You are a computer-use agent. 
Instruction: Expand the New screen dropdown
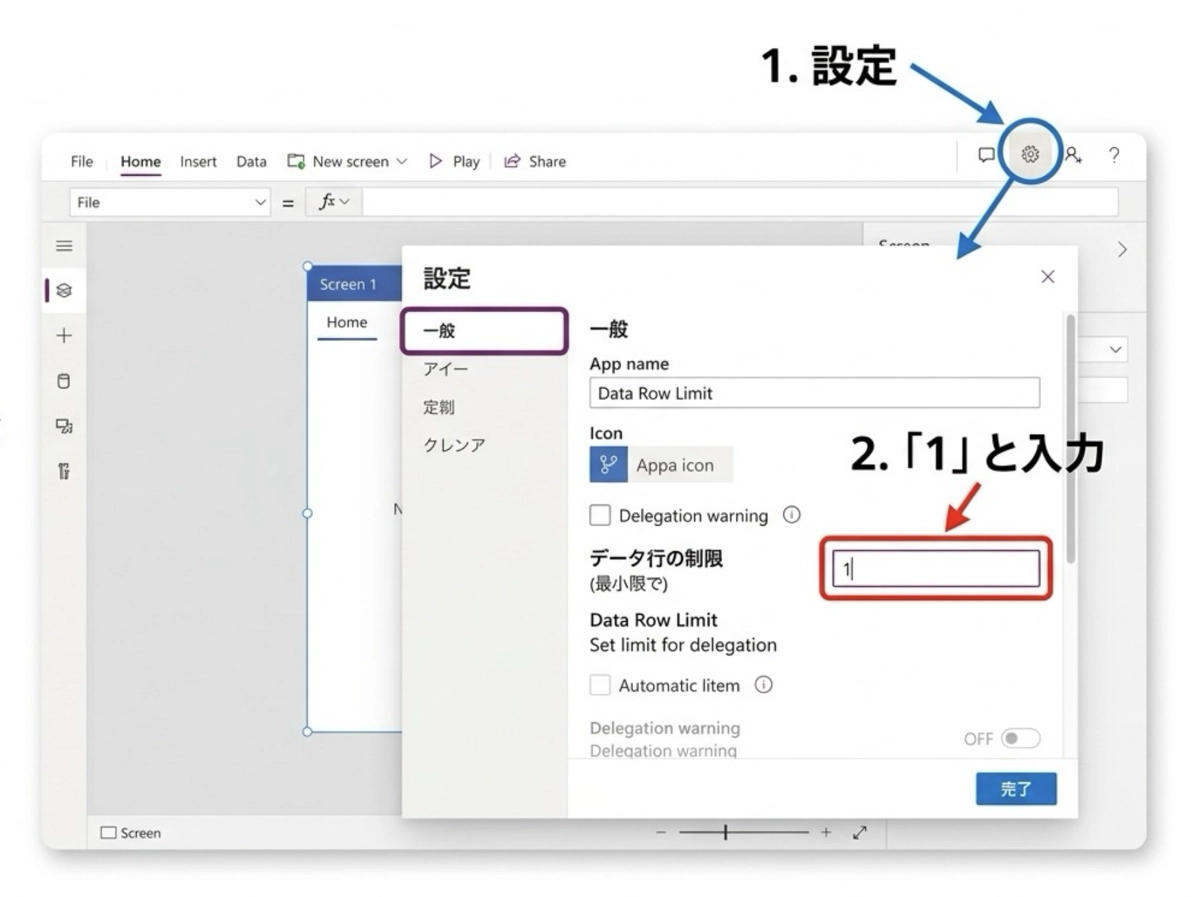point(402,161)
